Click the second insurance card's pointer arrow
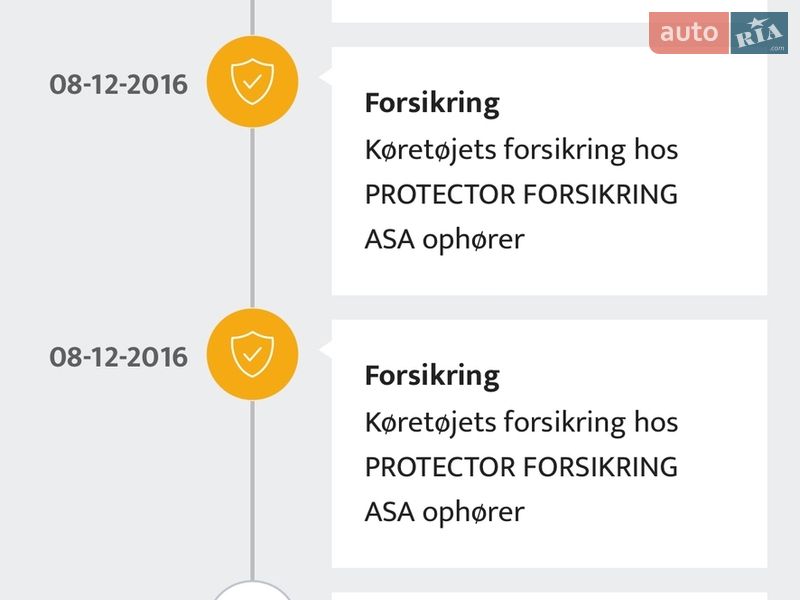The image size is (800, 600). coord(325,350)
